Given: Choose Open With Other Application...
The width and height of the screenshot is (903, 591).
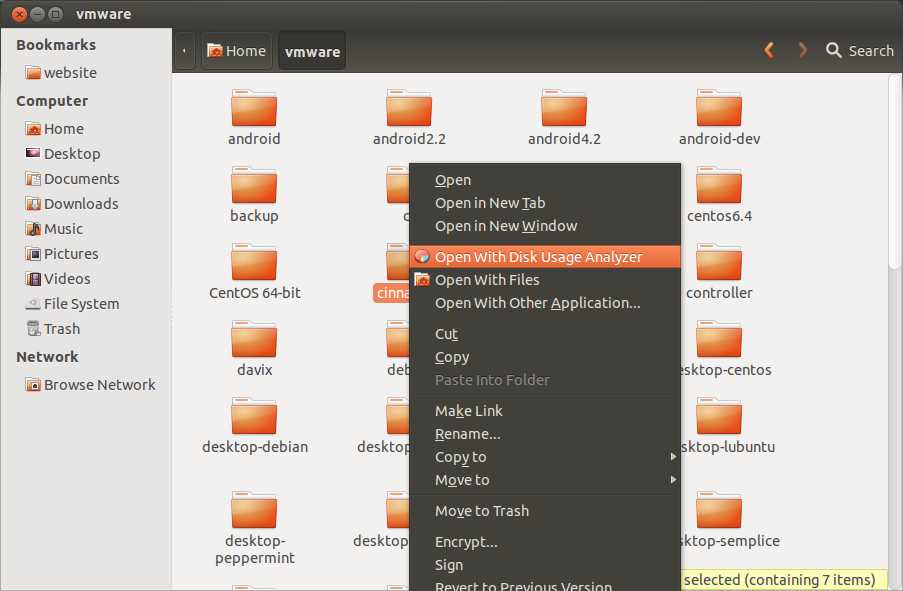Looking at the screenshot, I should pos(545,303).
